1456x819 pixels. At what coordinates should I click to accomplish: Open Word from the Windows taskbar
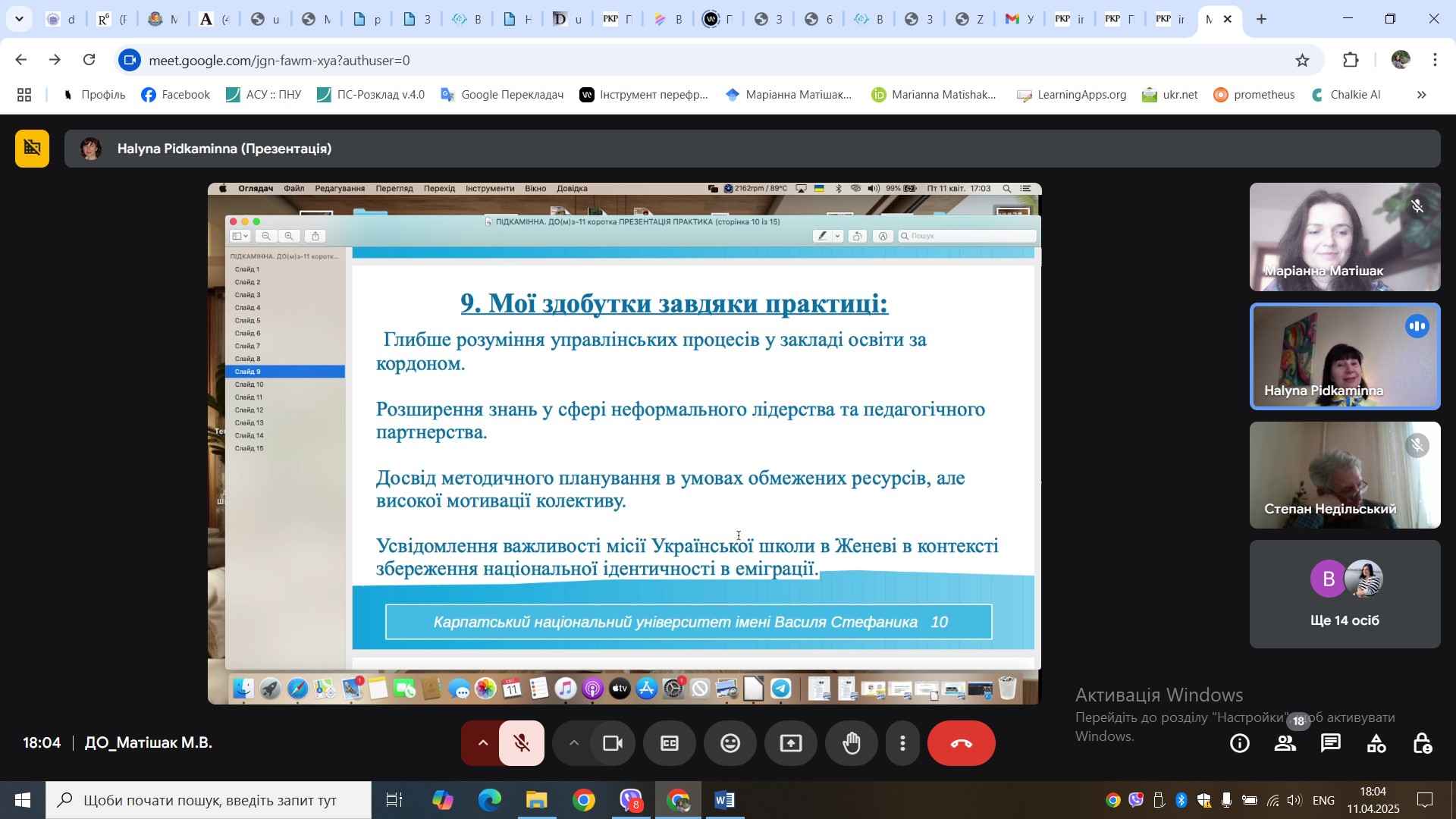[x=724, y=800]
